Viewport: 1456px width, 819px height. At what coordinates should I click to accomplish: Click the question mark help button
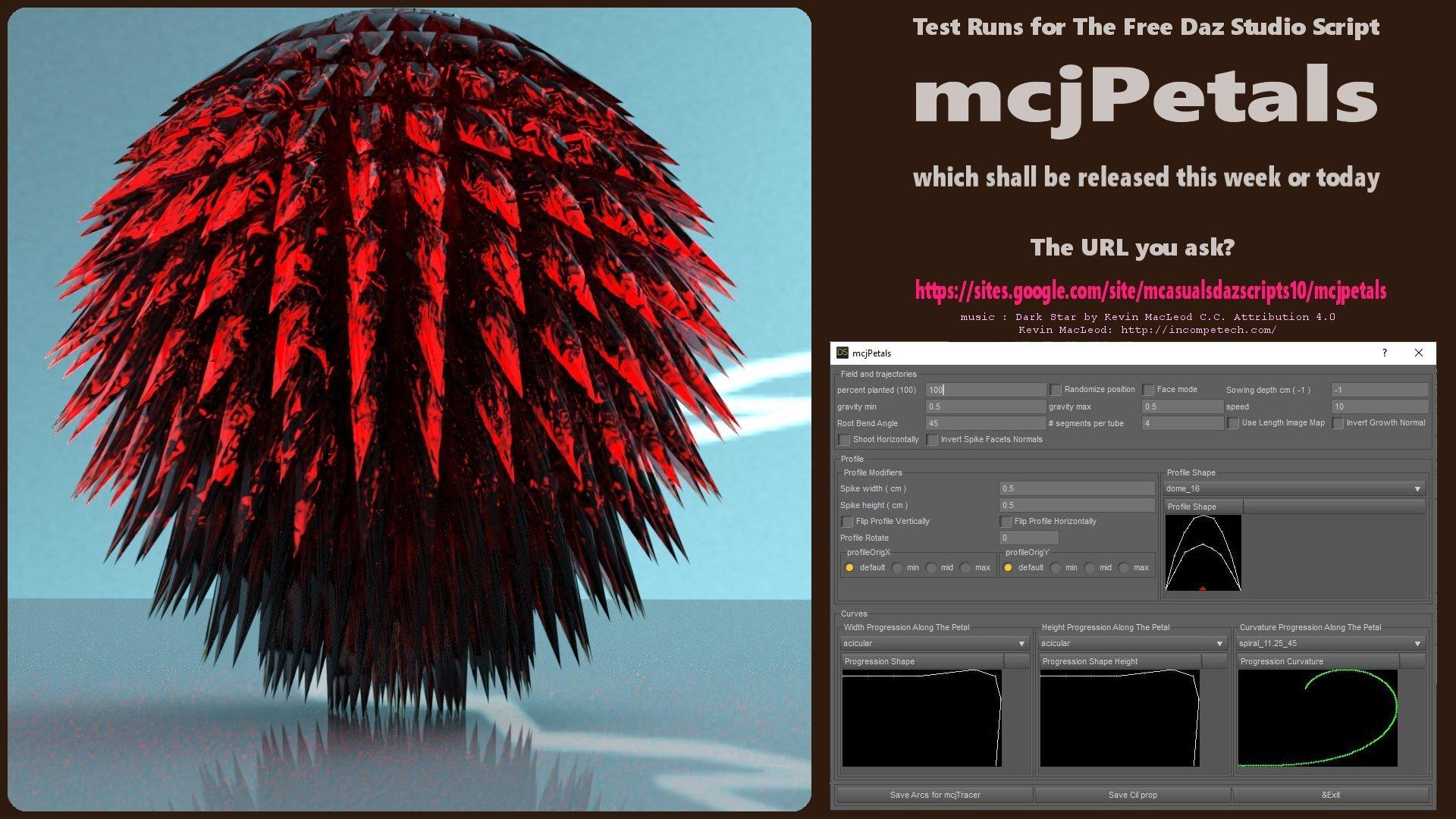tap(1385, 353)
